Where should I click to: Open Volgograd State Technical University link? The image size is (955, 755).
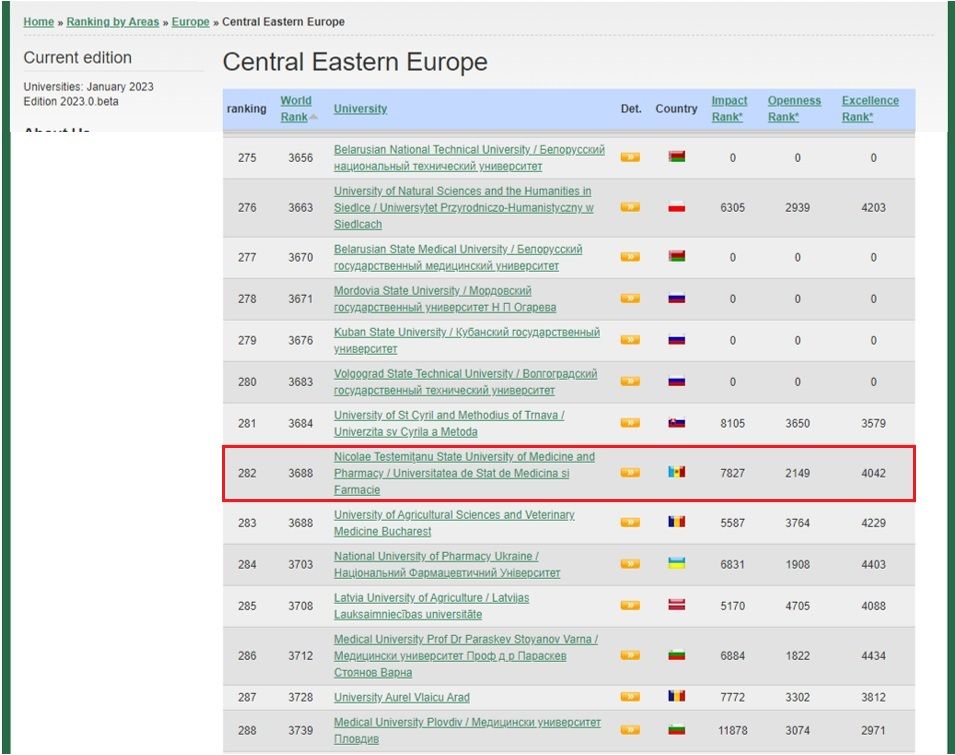tap(465, 373)
